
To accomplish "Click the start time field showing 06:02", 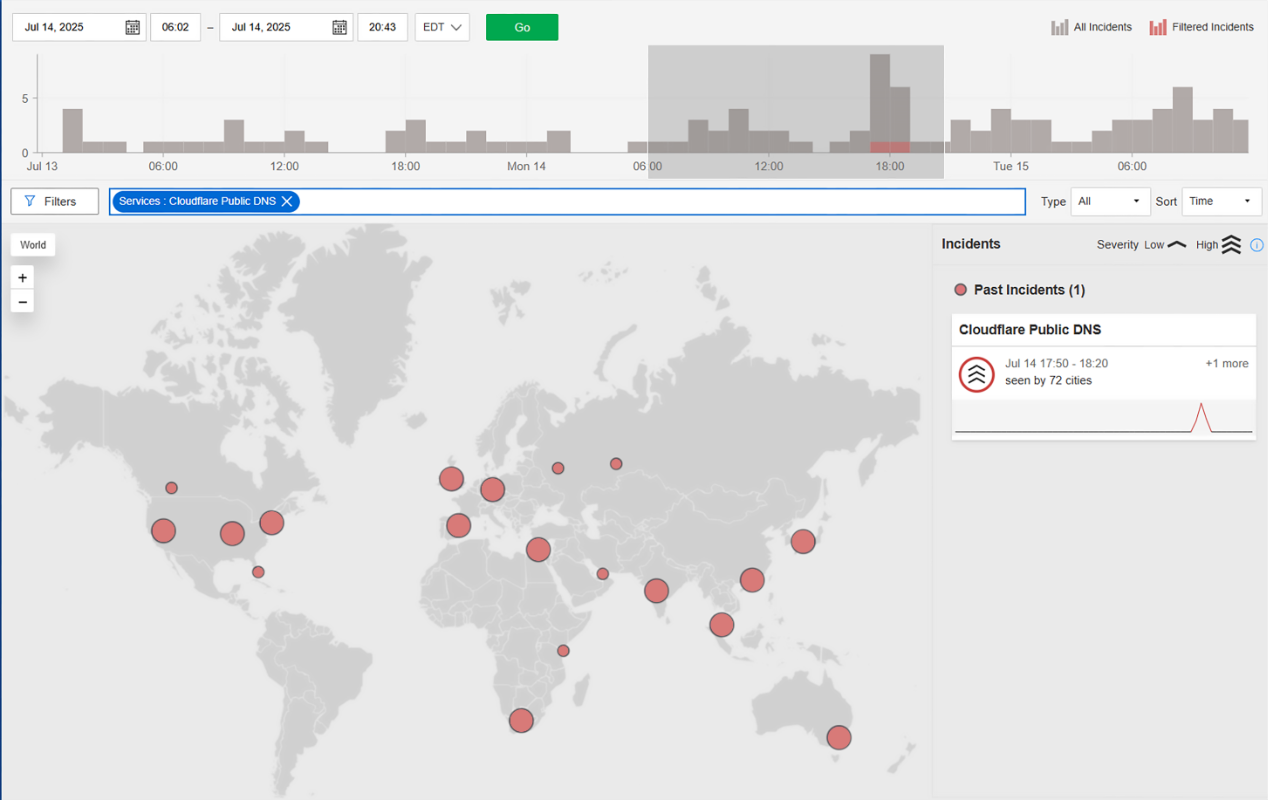I will pyautogui.click(x=175, y=28).
